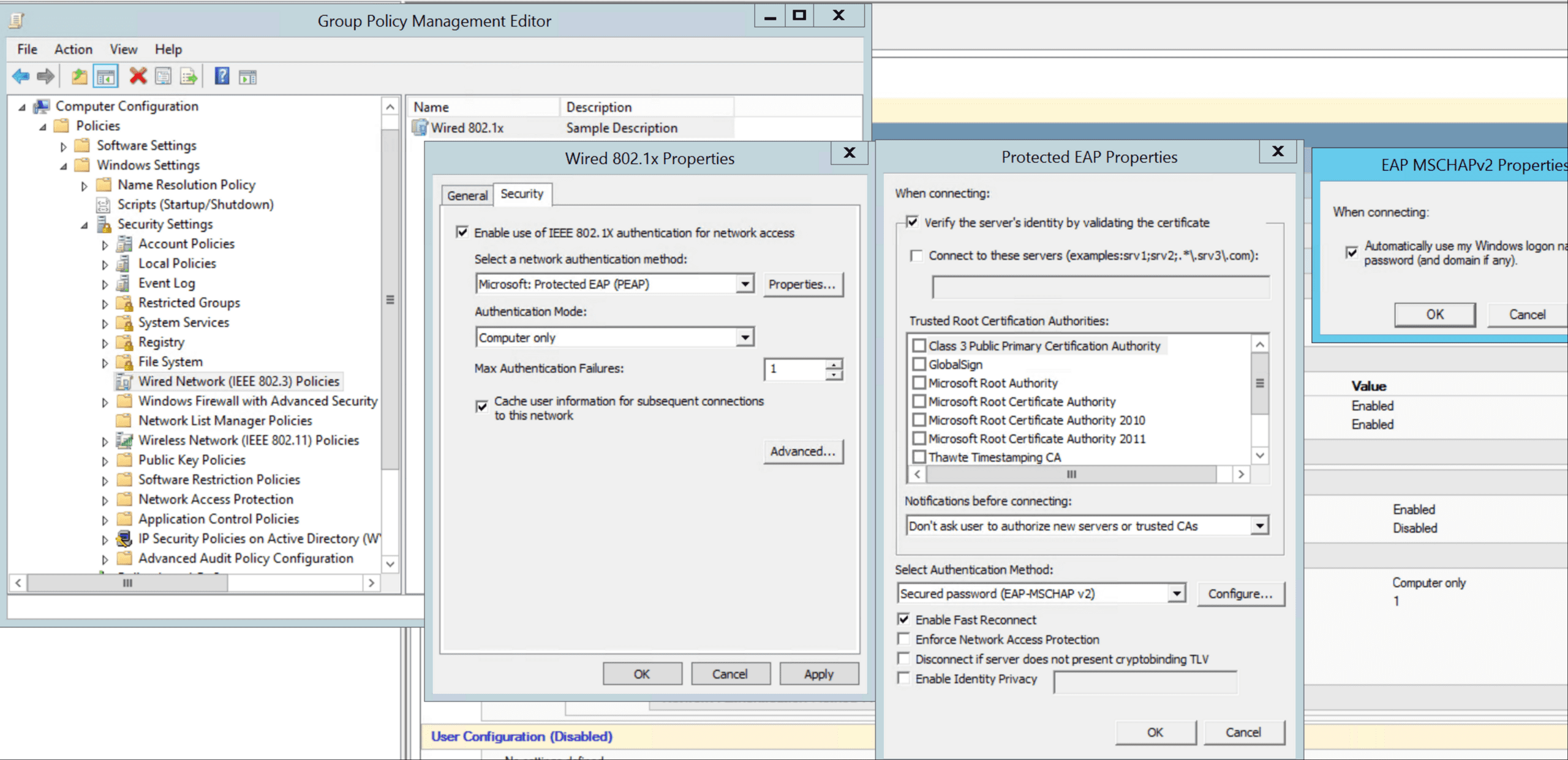Uncheck the Enable Fast Reconnect option
The image size is (1568, 760).
(x=904, y=619)
